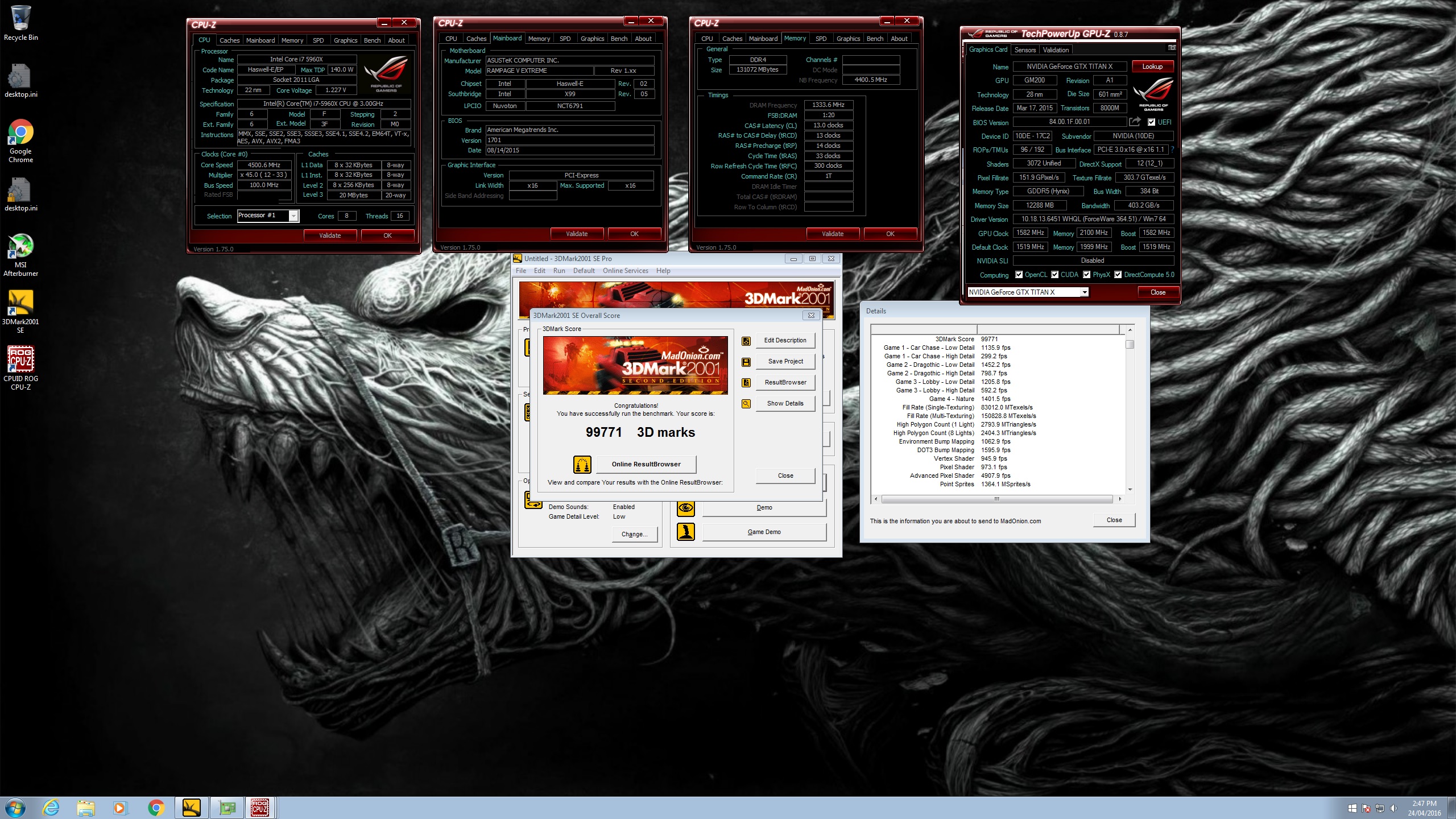Click the Bus Interface question mark in GPU-Z

[1172, 150]
